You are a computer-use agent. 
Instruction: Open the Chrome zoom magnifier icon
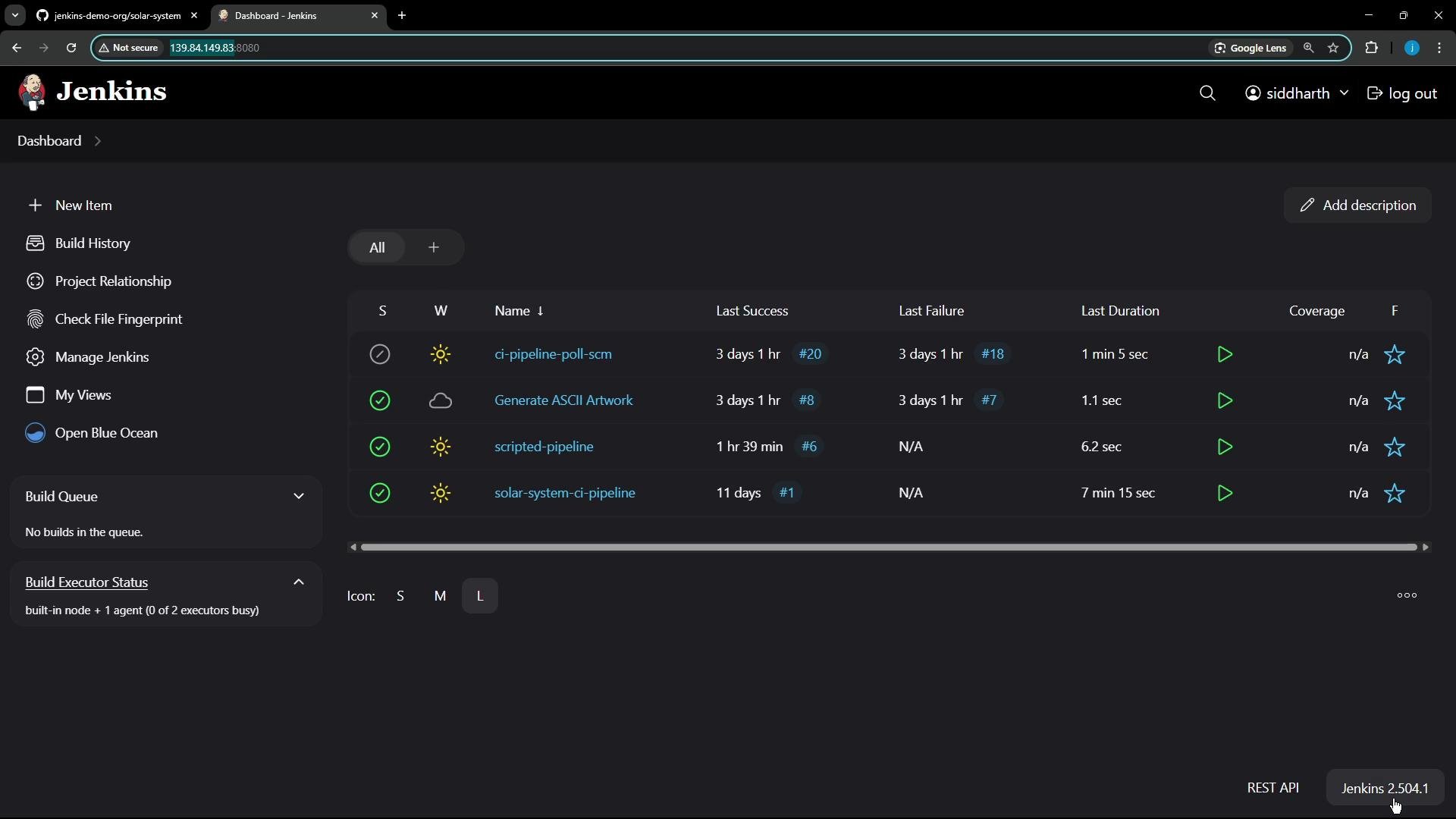[x=1308, y=48]
